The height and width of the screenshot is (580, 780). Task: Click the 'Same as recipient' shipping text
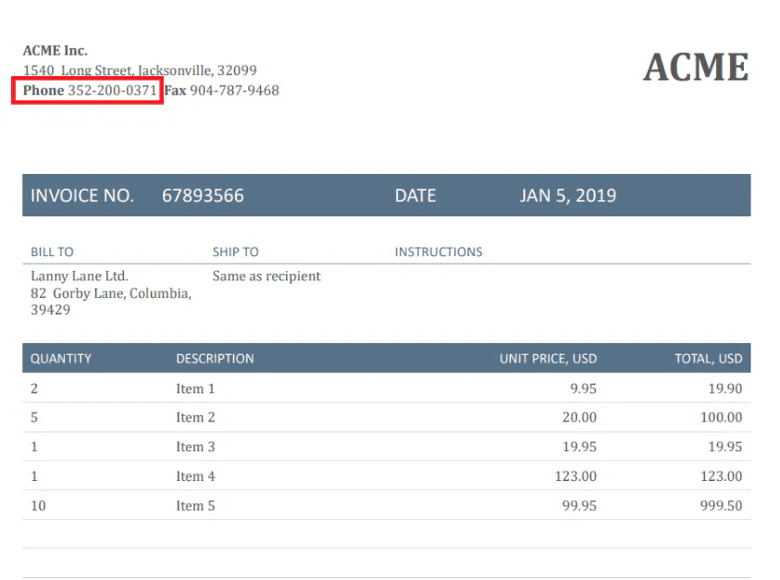tap(266, 276)
